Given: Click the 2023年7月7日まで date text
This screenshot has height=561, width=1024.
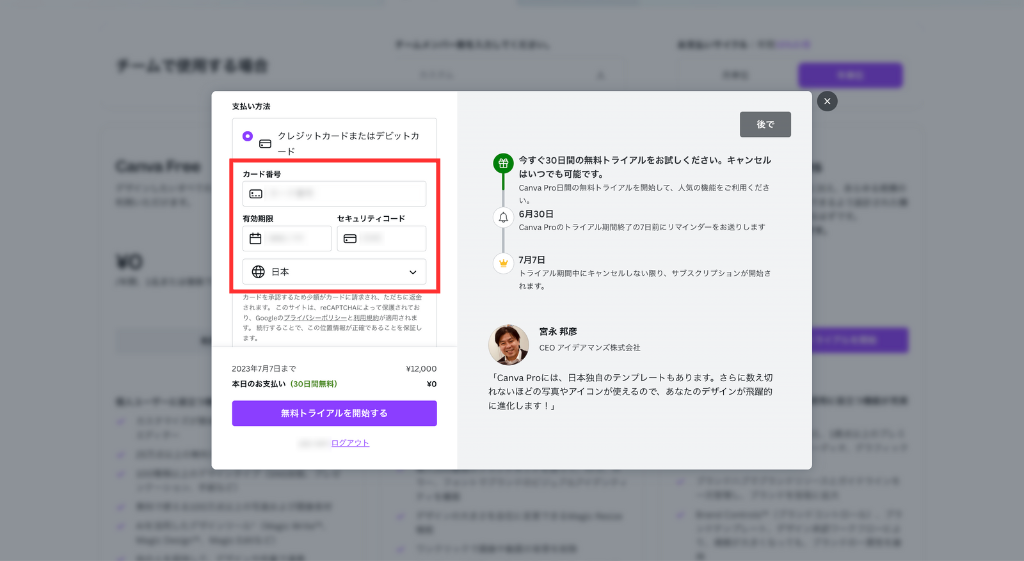Looking at the screenshot, I should [264, 368].
